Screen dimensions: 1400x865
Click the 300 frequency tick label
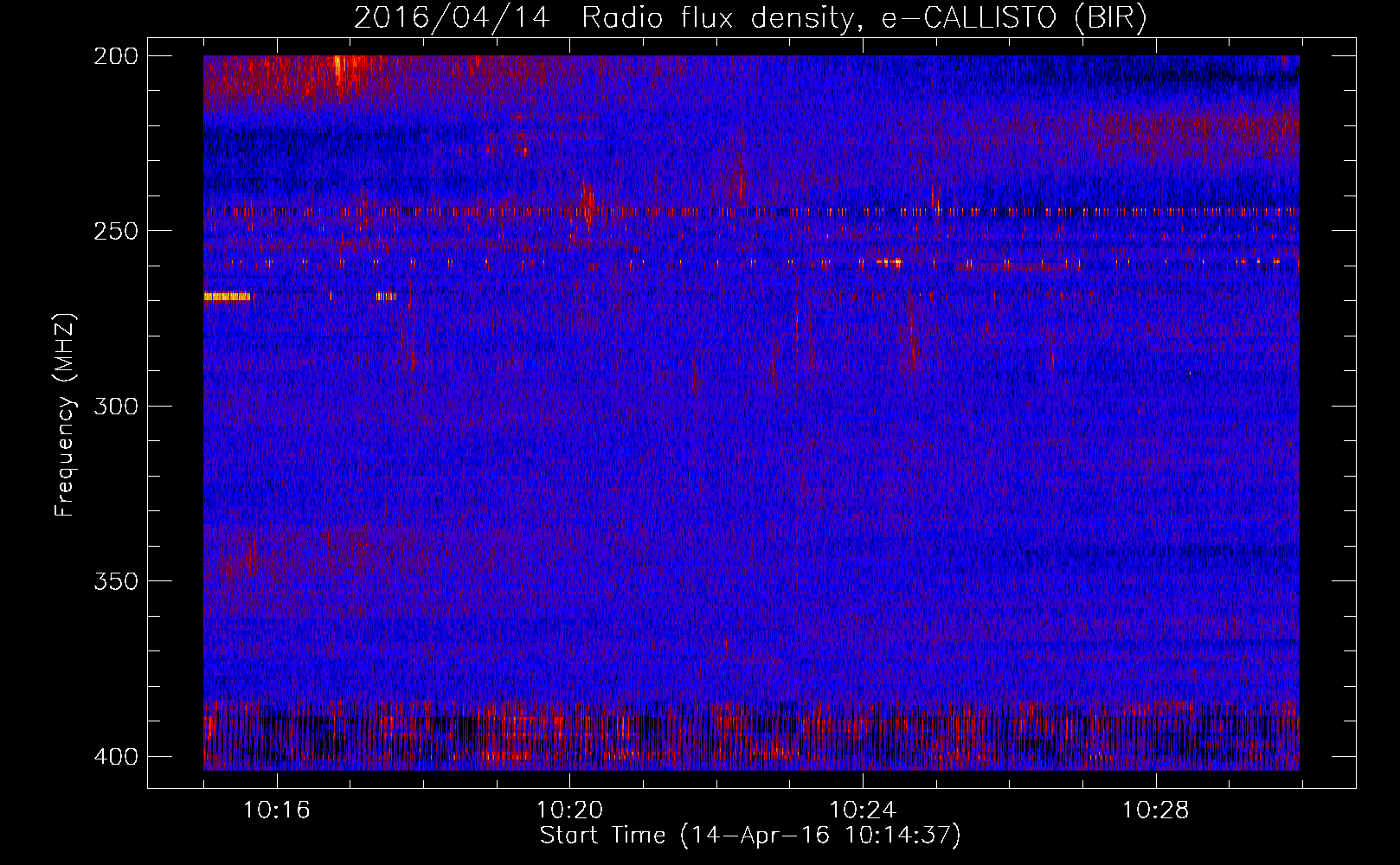pyautogui.click(x=116, y=406)
